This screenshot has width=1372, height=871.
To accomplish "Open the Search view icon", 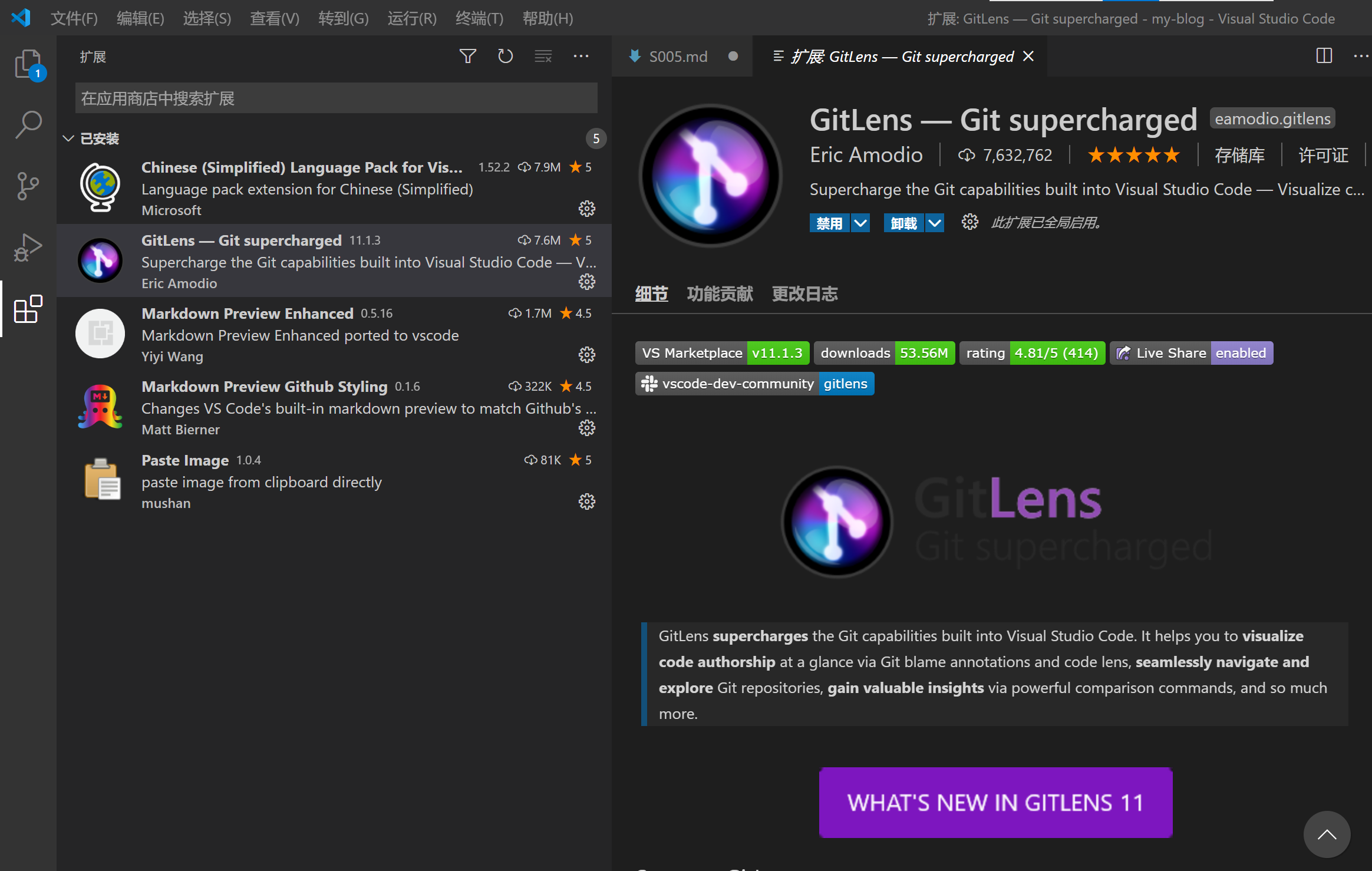I will 28,125.
